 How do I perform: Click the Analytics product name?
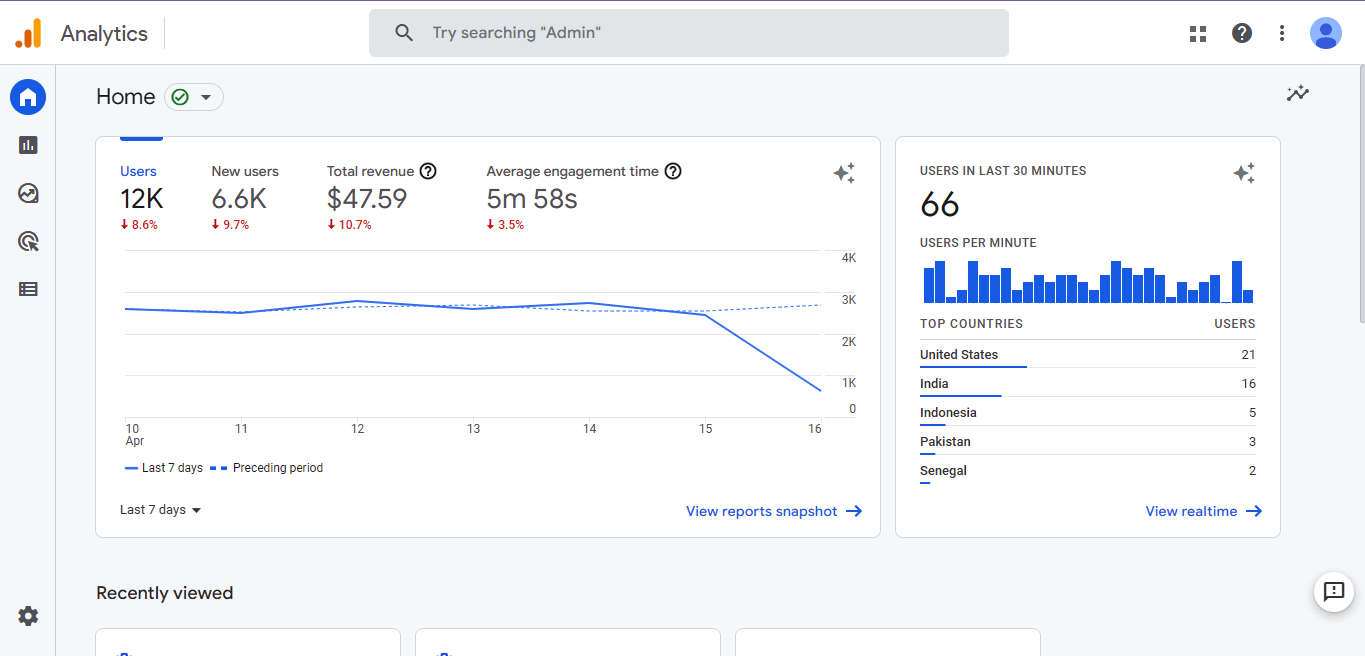[104, 33]
